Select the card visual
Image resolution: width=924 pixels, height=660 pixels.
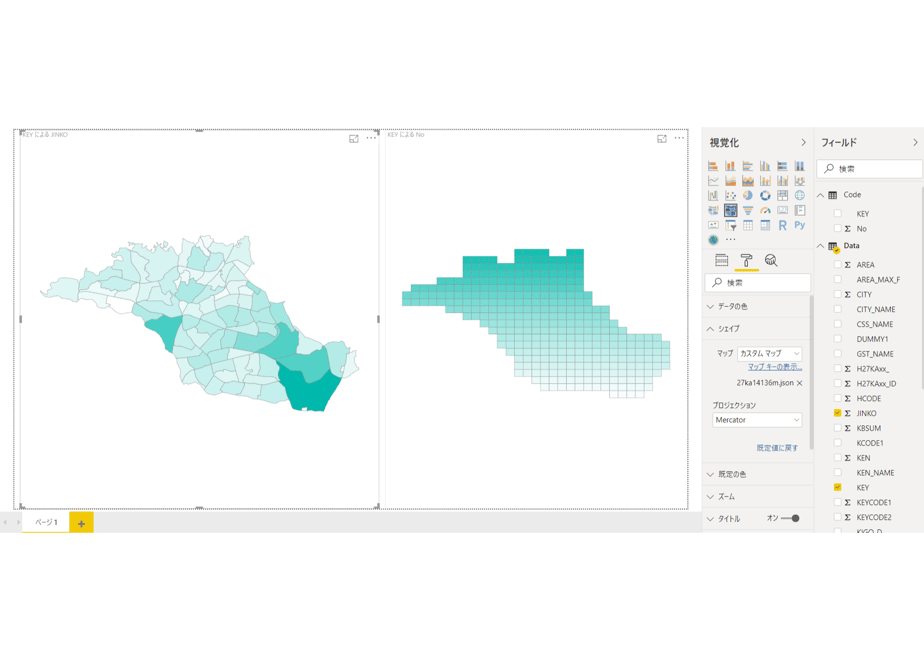(x=782, y=210)
